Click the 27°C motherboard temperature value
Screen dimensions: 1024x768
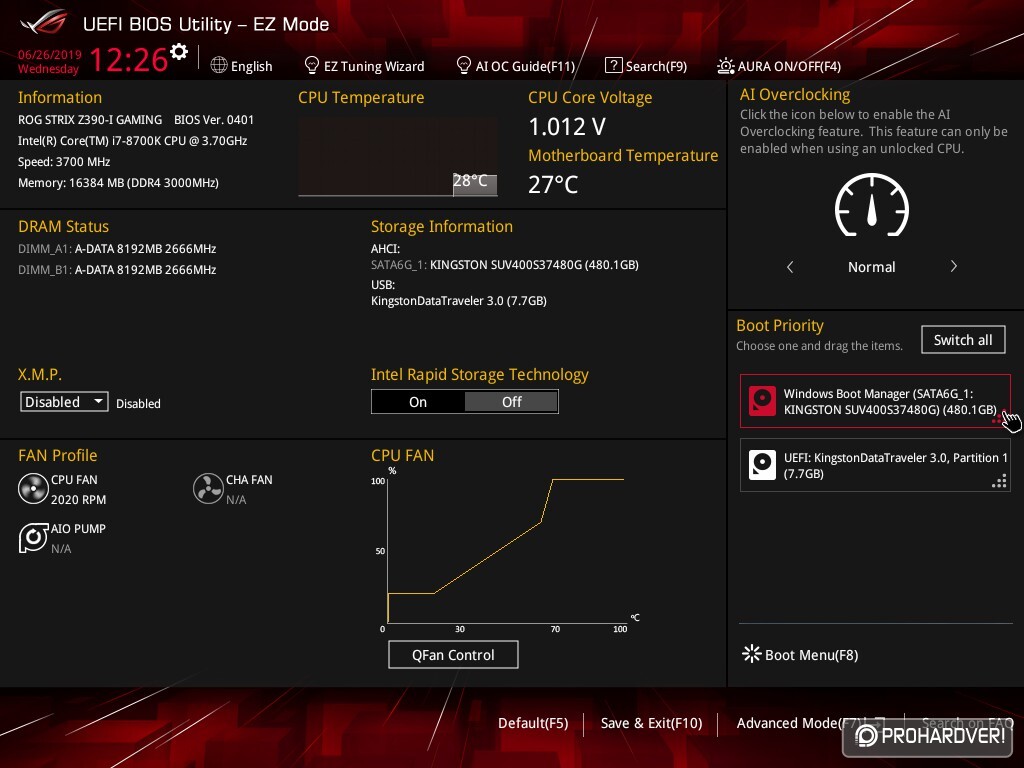click(553, 184)
